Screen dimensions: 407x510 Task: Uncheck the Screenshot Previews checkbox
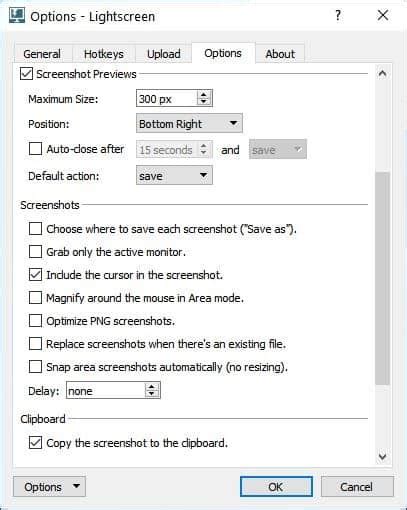pyautogui.click(x=26, y=74)
